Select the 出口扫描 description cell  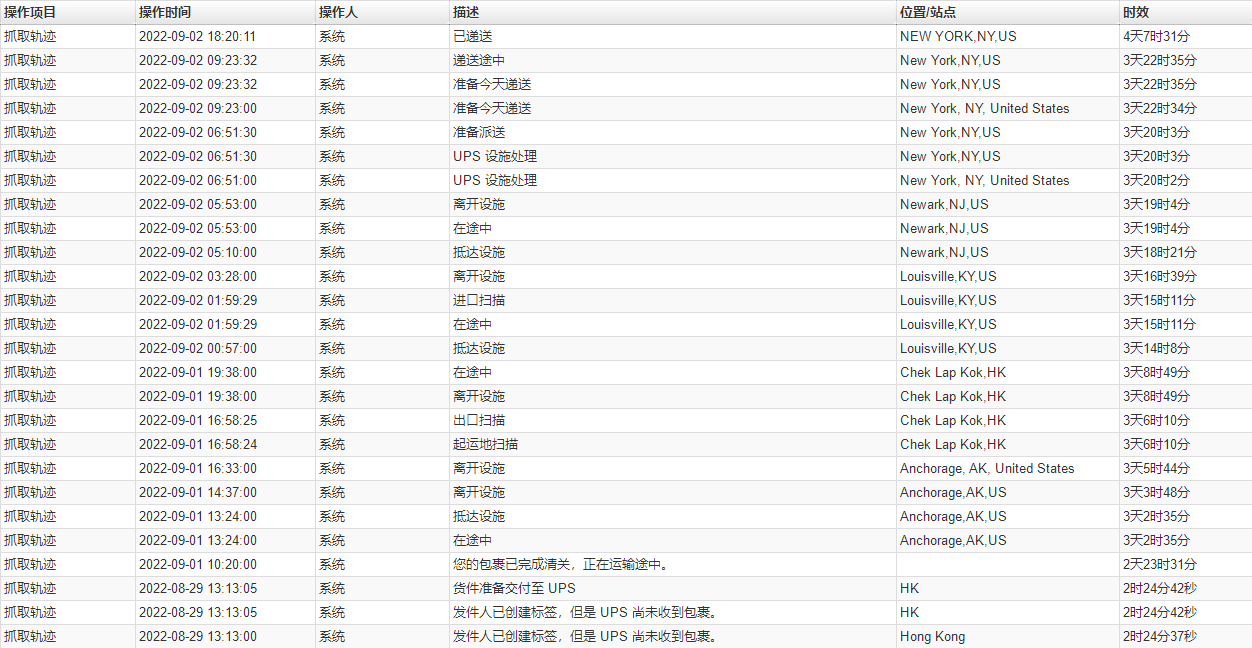[x=479, y=420]
